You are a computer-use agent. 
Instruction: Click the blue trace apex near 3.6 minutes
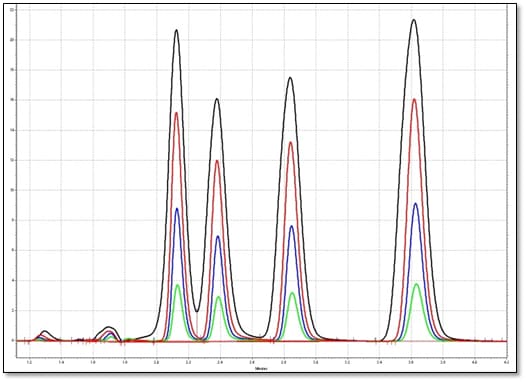pos(416,204)
